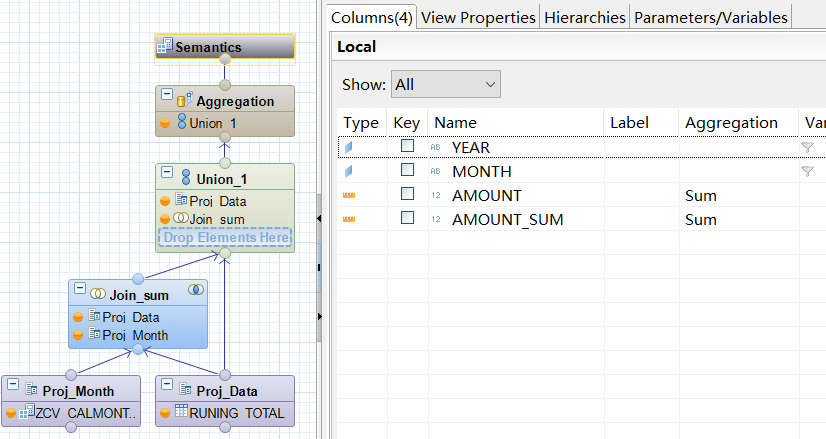
Task: Tick the Key checkbox for AMOUNT_SUM
Action: 407,219
